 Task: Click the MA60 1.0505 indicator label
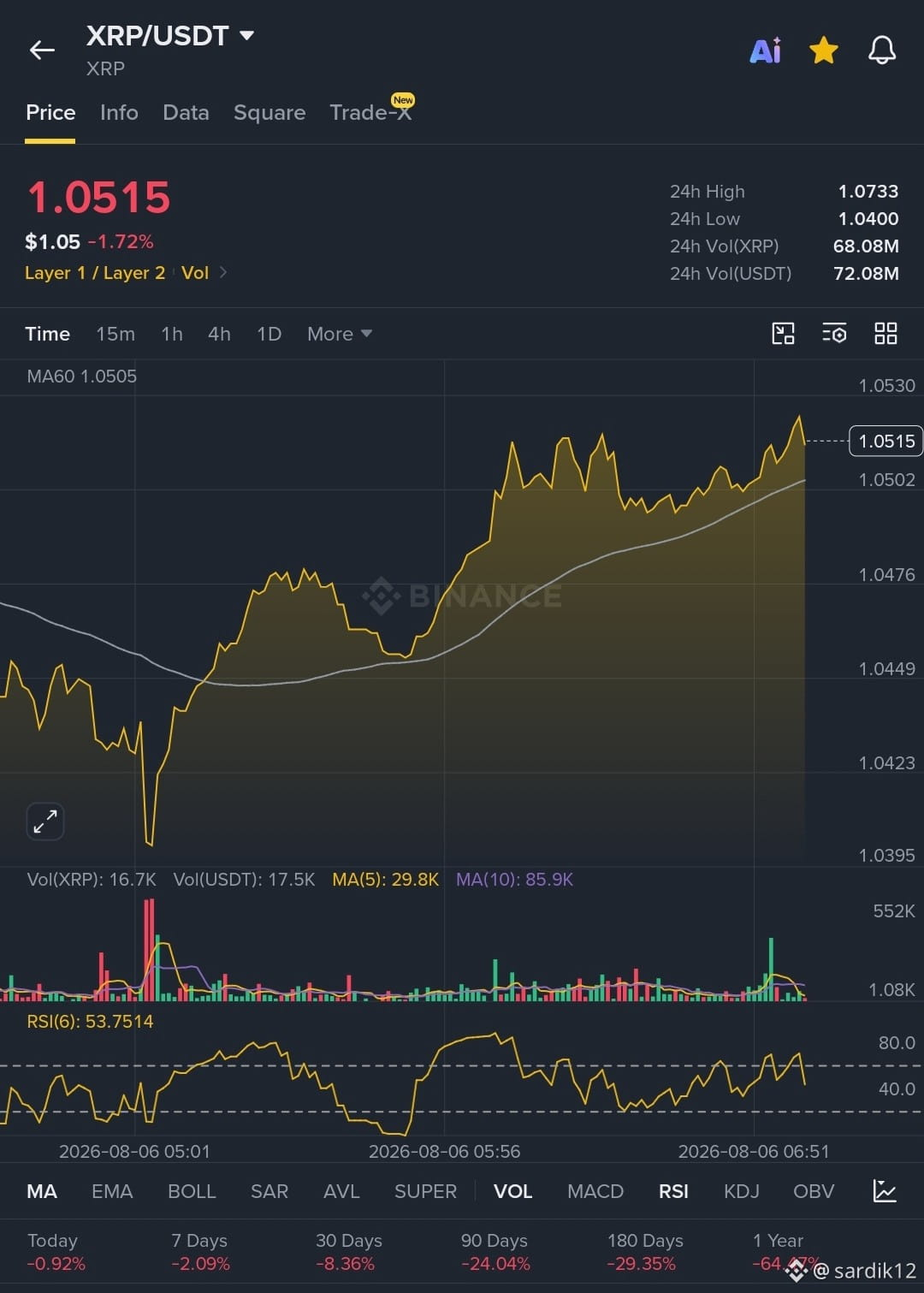81,377
